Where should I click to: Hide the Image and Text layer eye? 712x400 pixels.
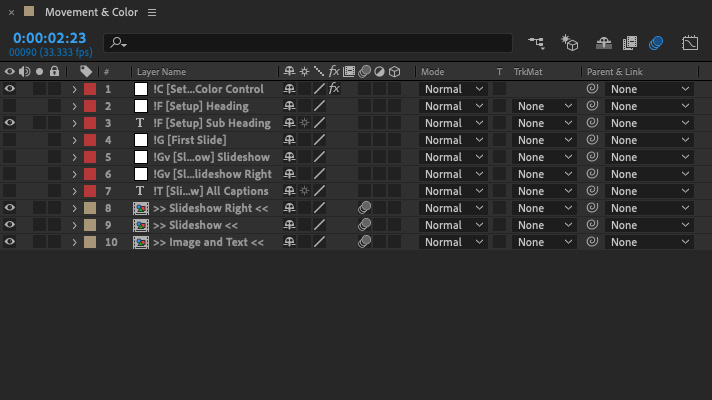pos(10,242)
